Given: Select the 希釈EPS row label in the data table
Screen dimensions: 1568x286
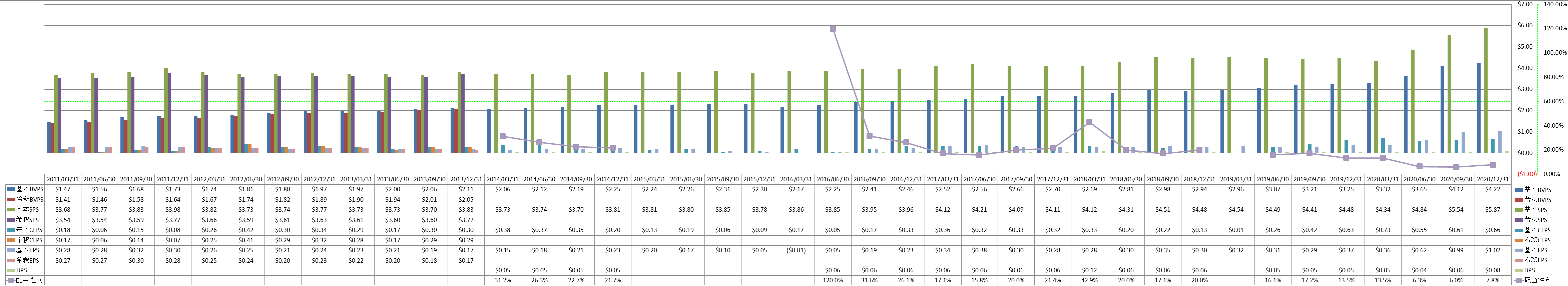Looking at the screenshot, I should coord(30,260).
